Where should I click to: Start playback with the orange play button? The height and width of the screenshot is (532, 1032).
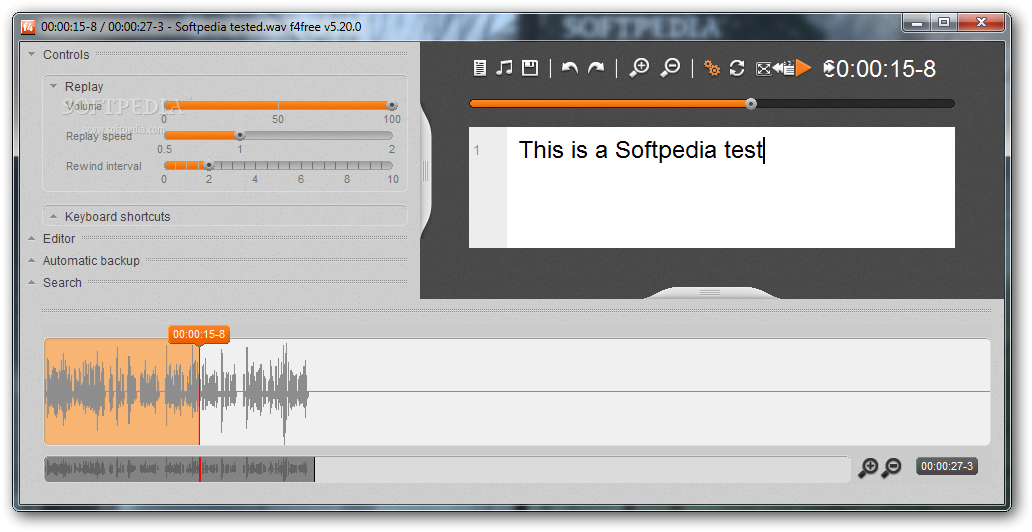tap(804, 68)
